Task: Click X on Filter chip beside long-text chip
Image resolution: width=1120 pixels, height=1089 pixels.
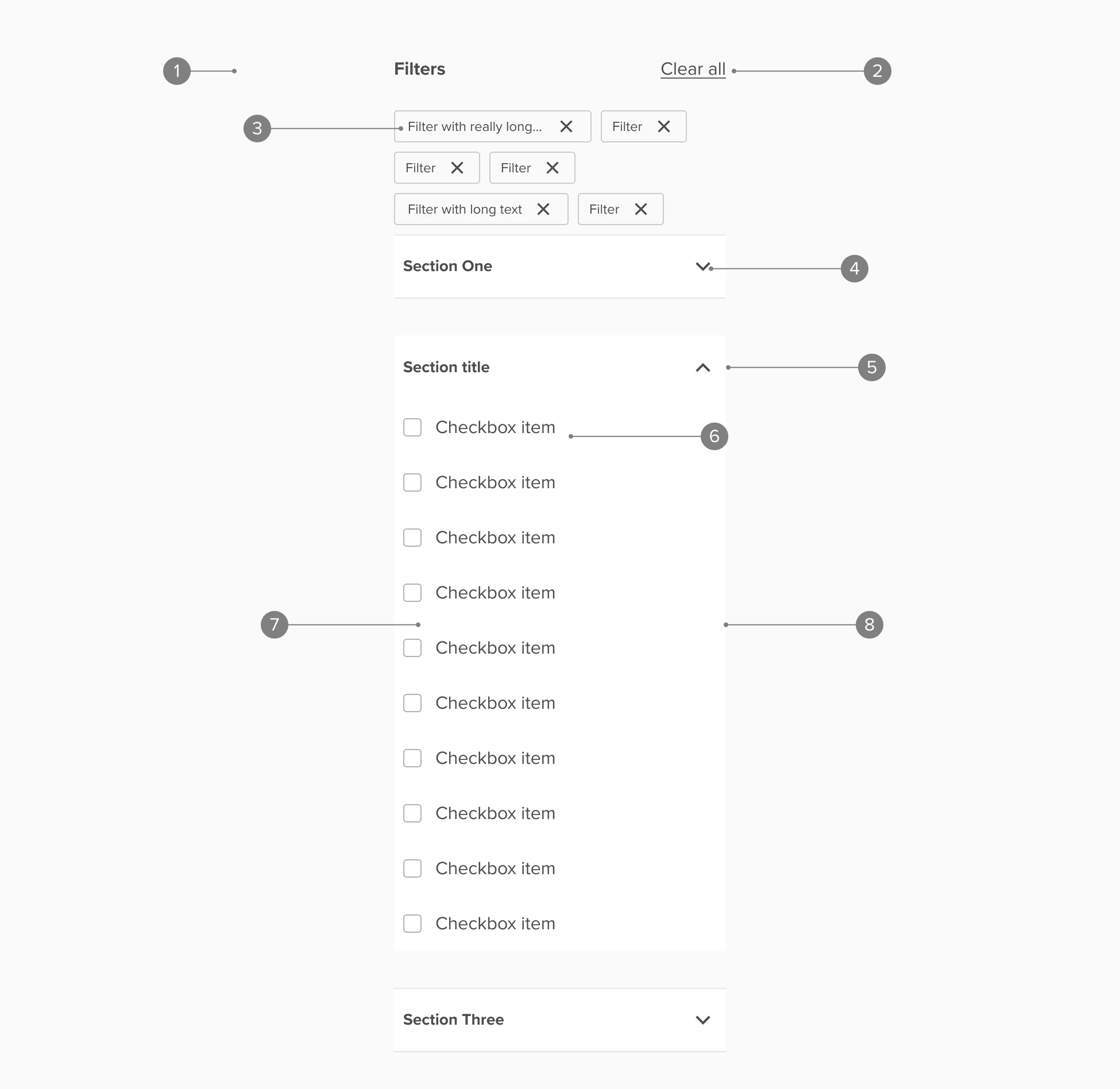Action: pos(641,209)
